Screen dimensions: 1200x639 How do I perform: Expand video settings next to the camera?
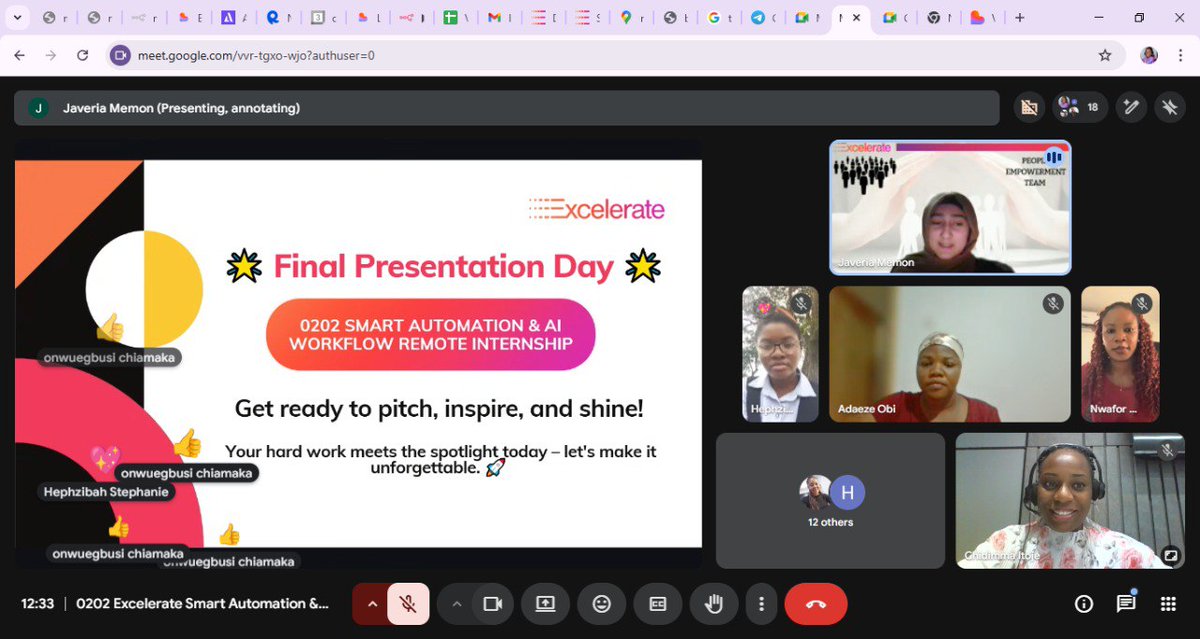[456, 604]
